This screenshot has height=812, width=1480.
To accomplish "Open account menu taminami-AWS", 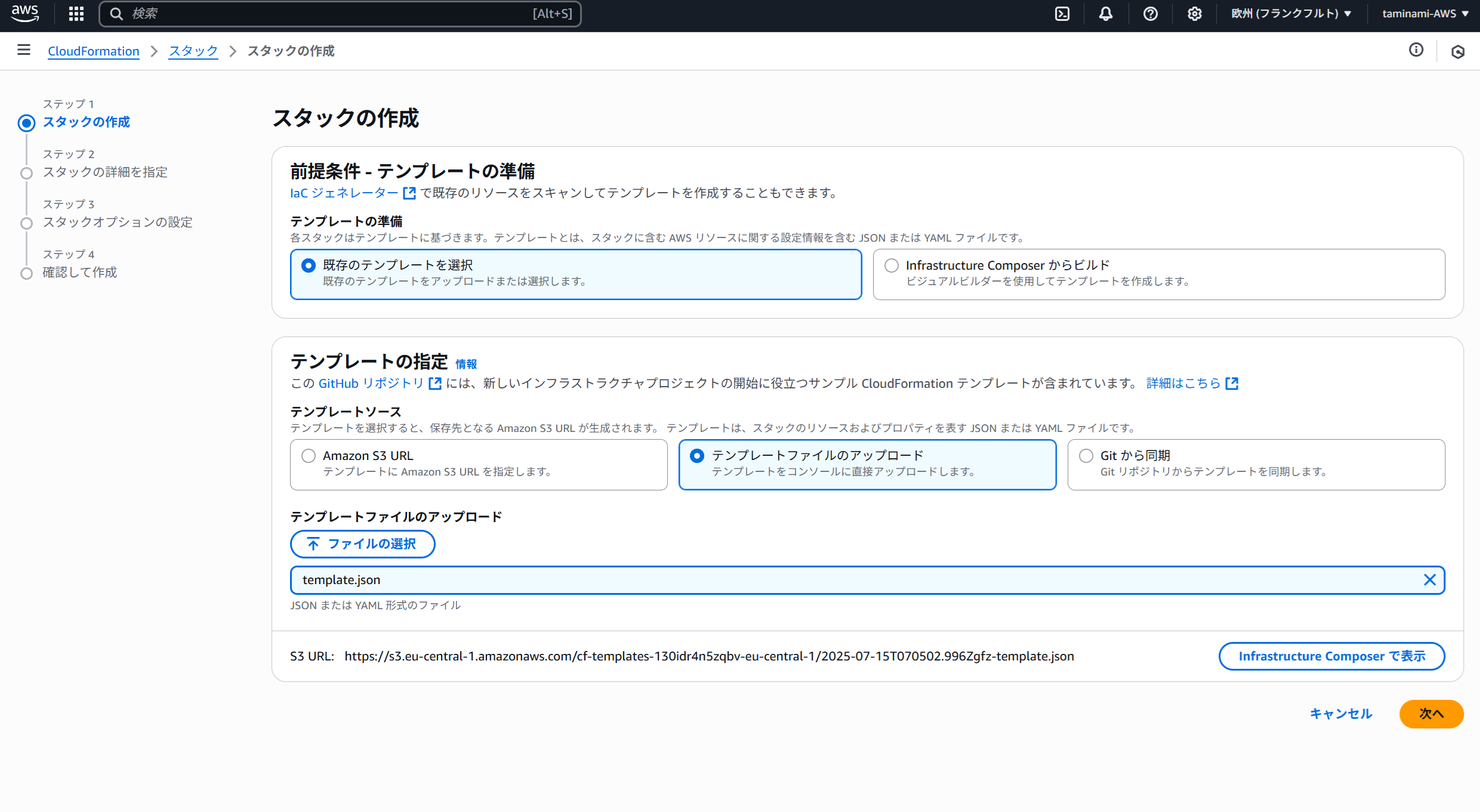I will [1425, 14].
